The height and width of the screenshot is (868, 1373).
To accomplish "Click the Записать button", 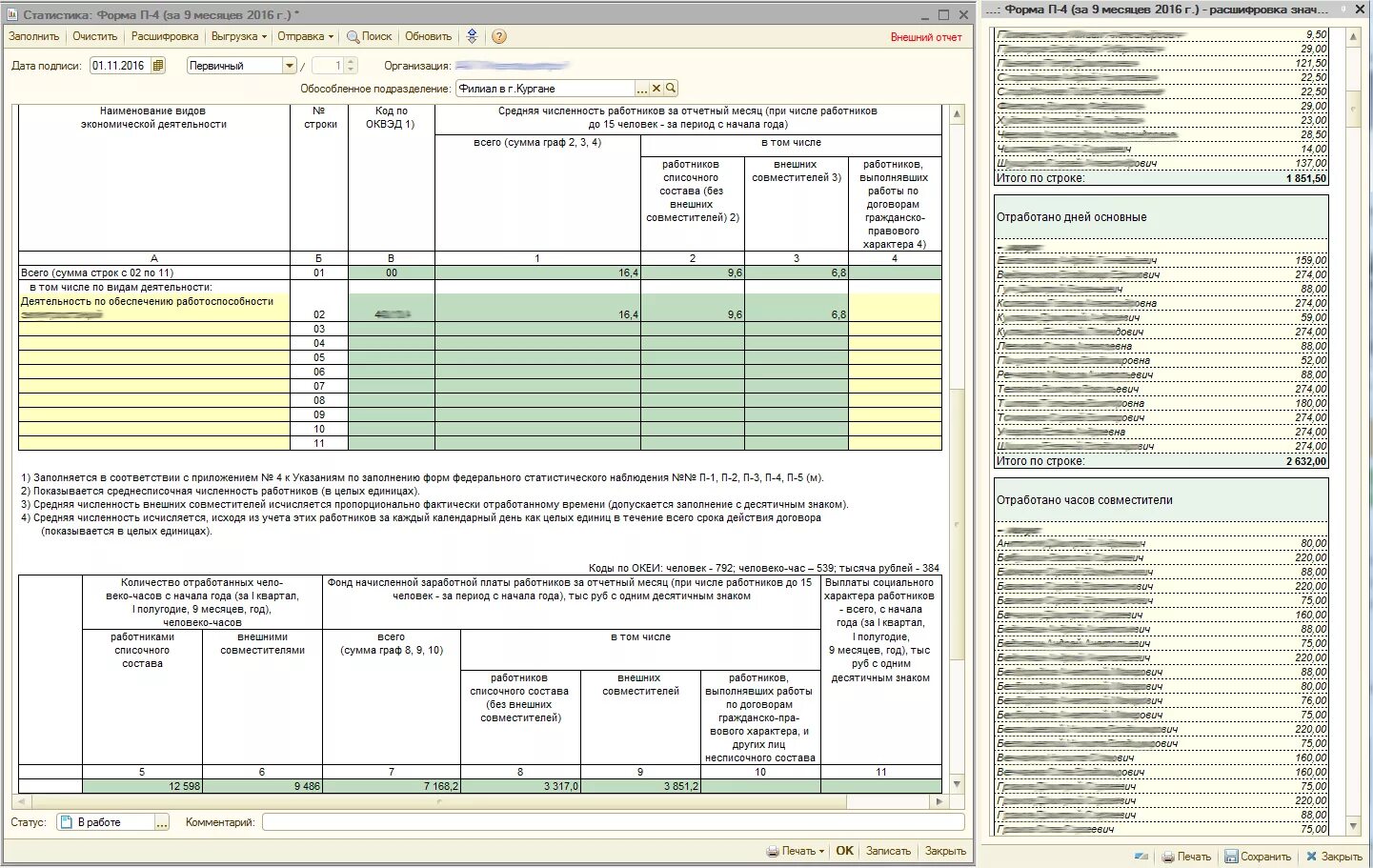I will 888,851.
